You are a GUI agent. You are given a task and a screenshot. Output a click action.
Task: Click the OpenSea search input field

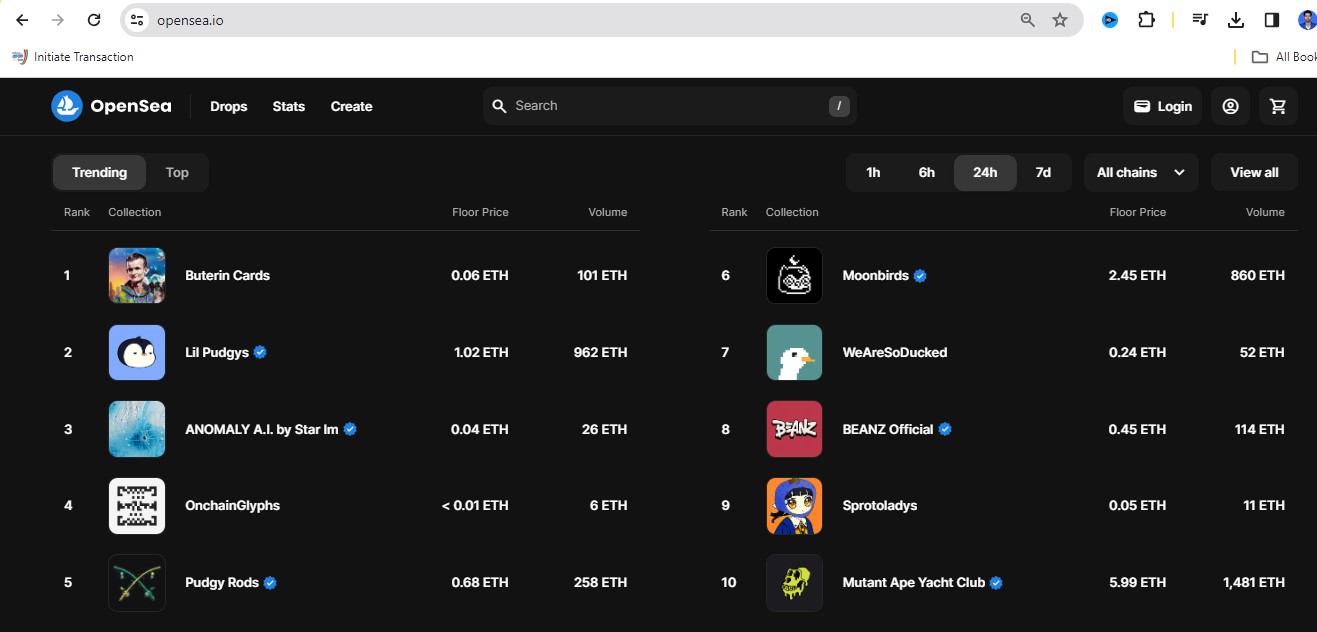670,106
